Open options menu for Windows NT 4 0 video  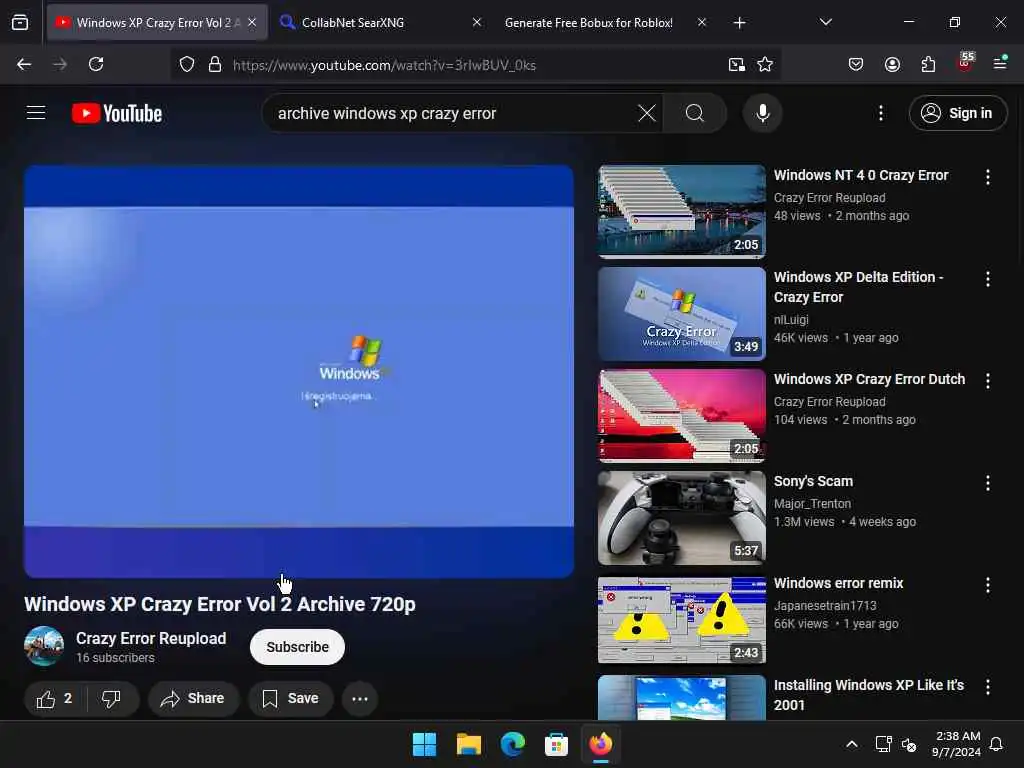(987, 176)
